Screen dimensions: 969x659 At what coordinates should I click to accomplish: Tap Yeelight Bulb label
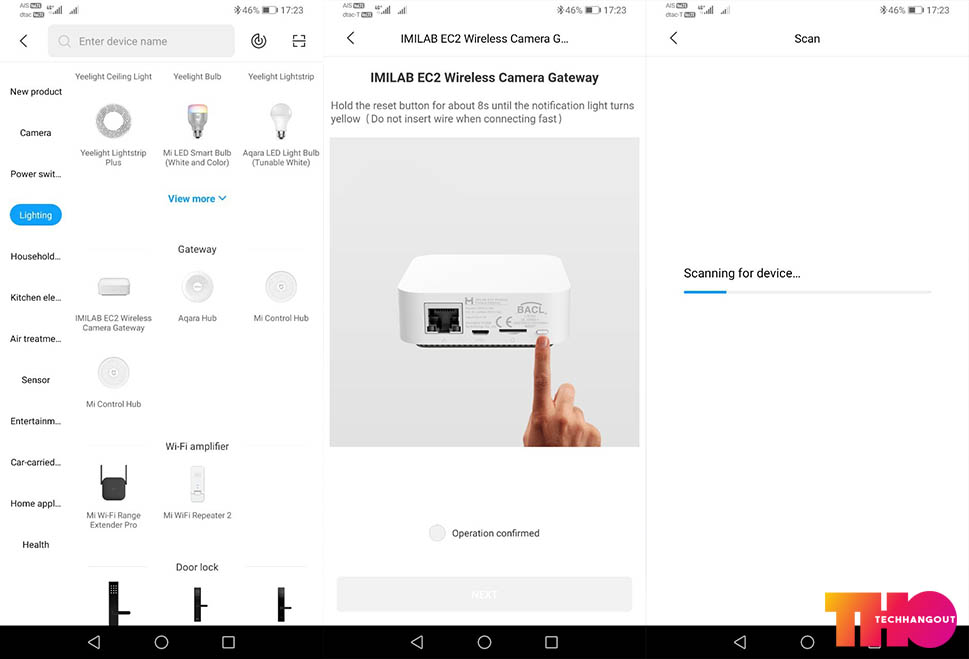click(197, 77)
